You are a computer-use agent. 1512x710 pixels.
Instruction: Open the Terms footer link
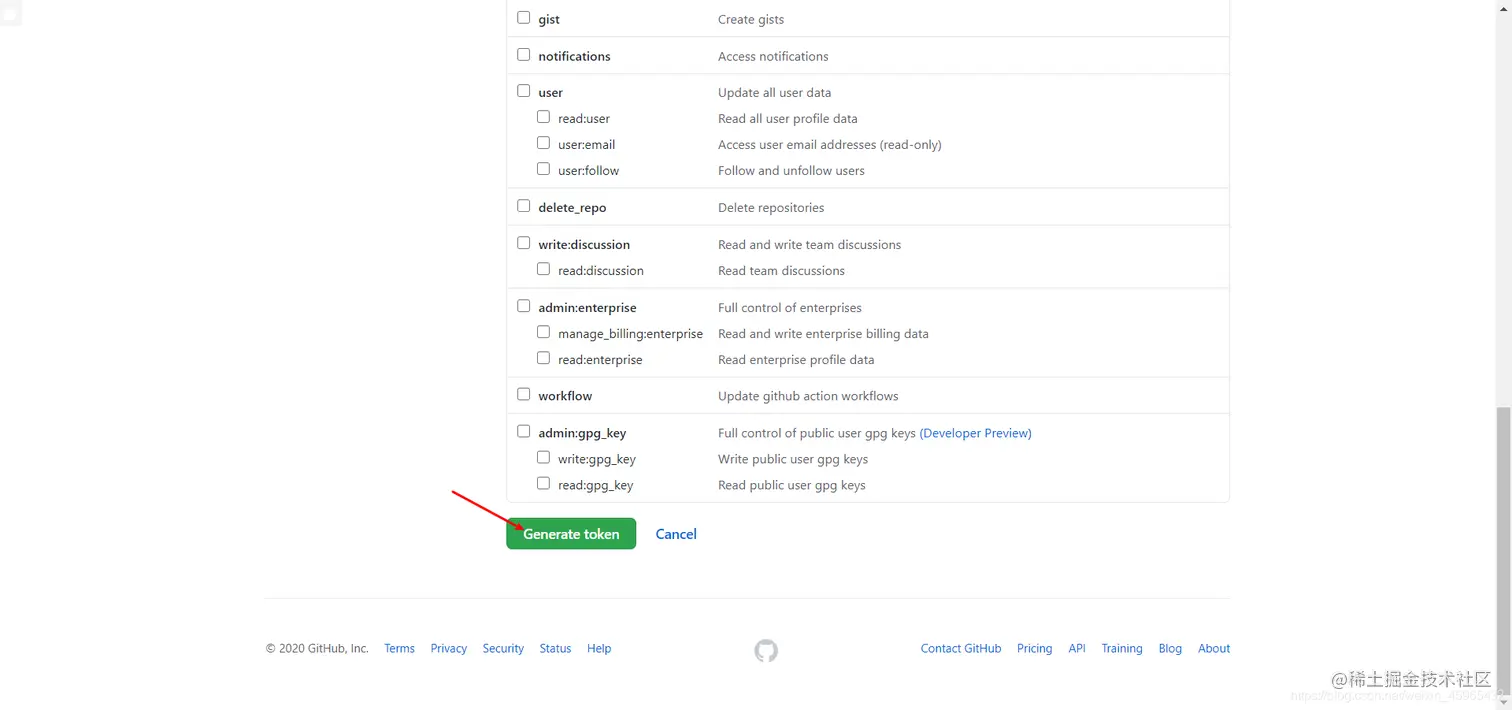399,649
